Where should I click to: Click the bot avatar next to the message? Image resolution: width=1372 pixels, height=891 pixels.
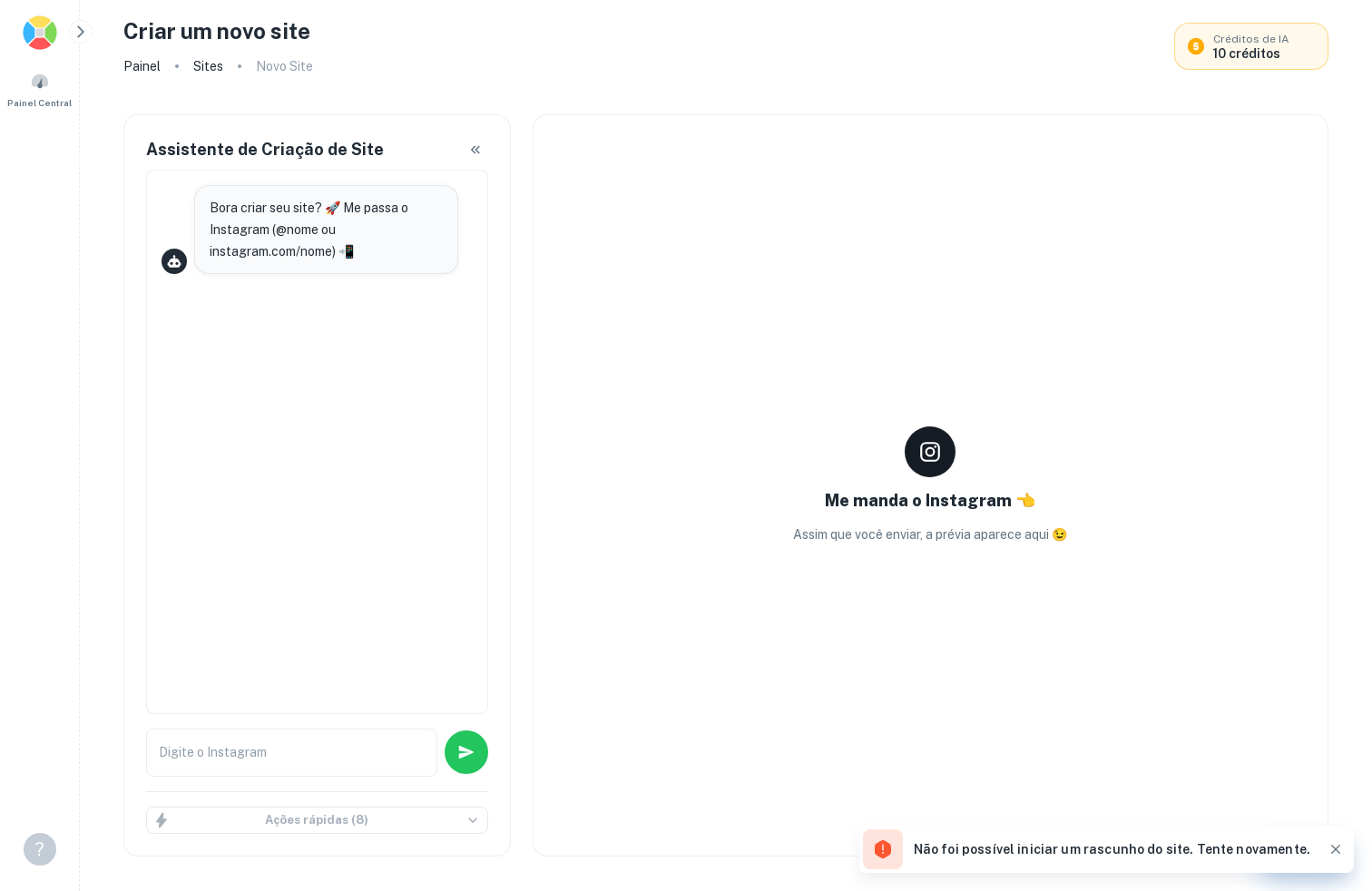(x=174, y=261)
